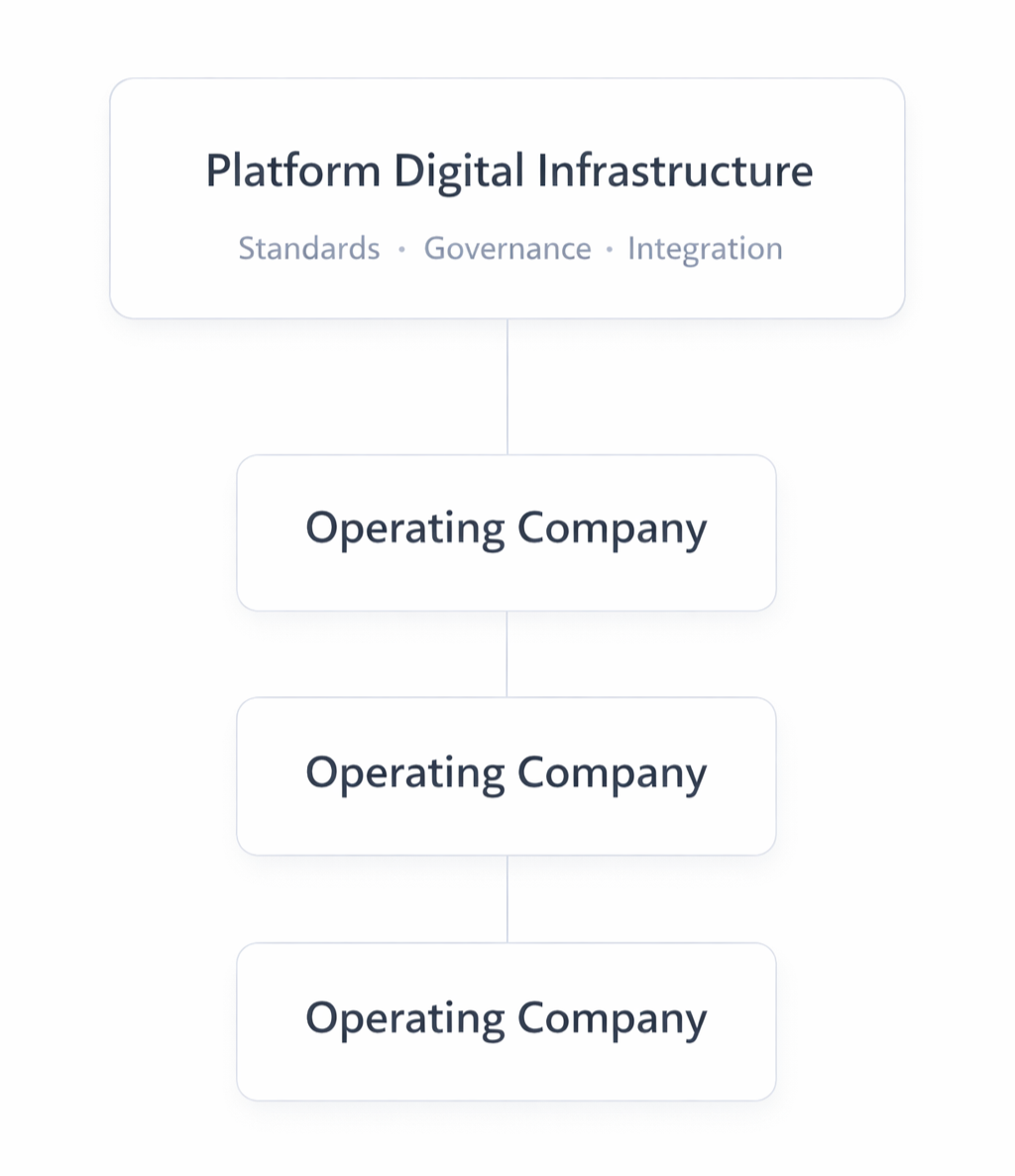Click "Operating" in the topmost Operating Company box
This screenshot has height=1176, width=1015.
(x=404, y=529)
